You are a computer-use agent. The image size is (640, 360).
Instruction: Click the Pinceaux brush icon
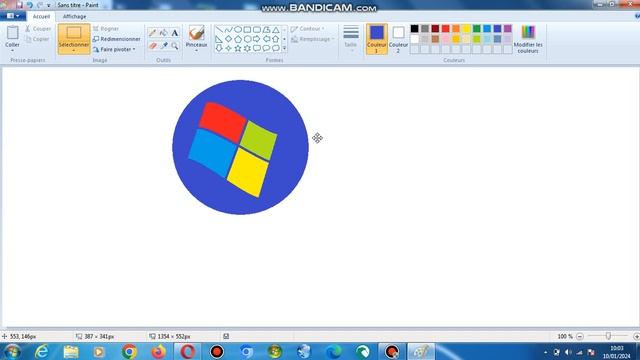(196, 33)
